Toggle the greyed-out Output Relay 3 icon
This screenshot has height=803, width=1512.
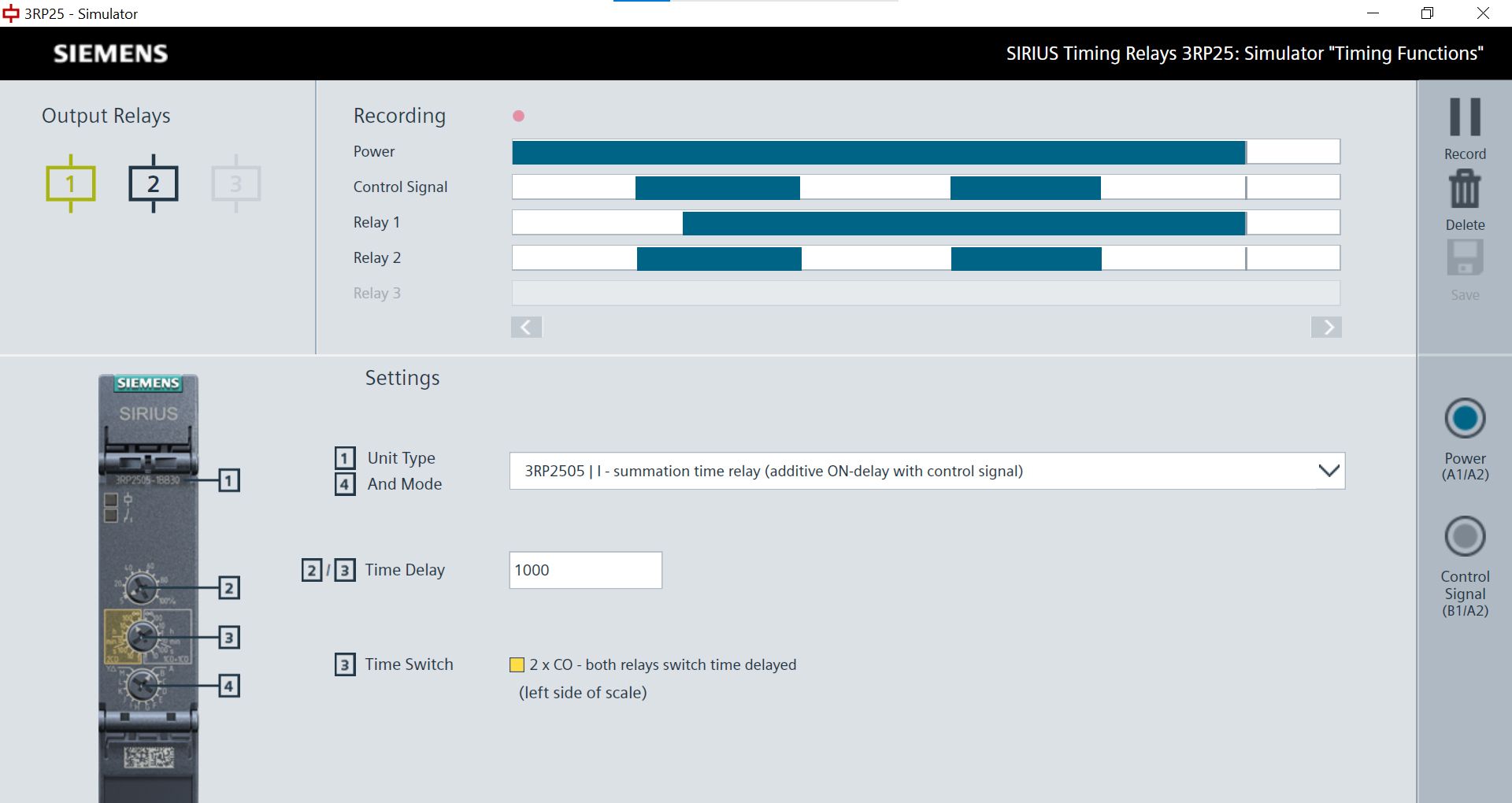tap(236, 183)
